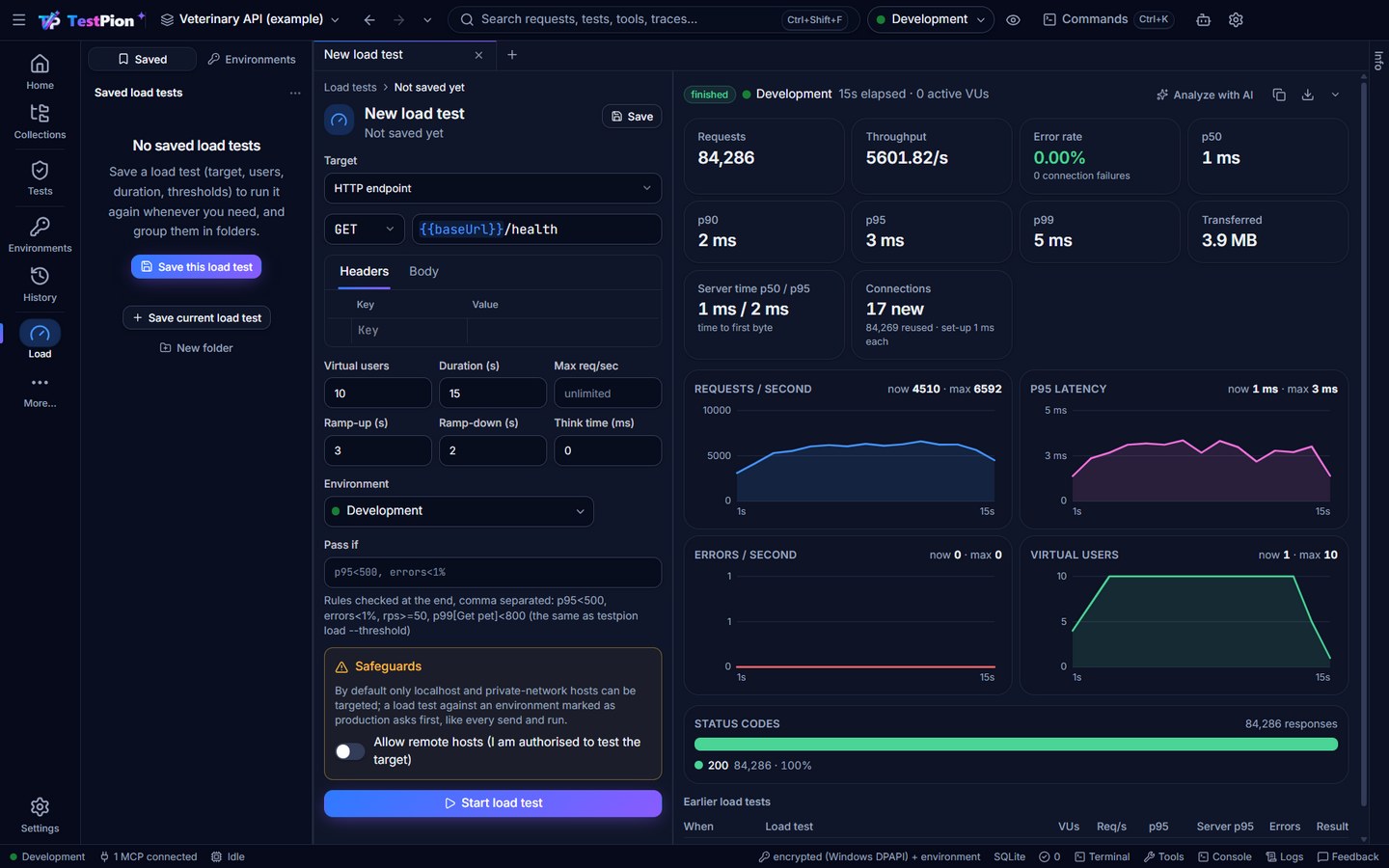This screenshot has height=868, width=1389.
Task: Open Settings in the sidebar
Action: (40, 815)
